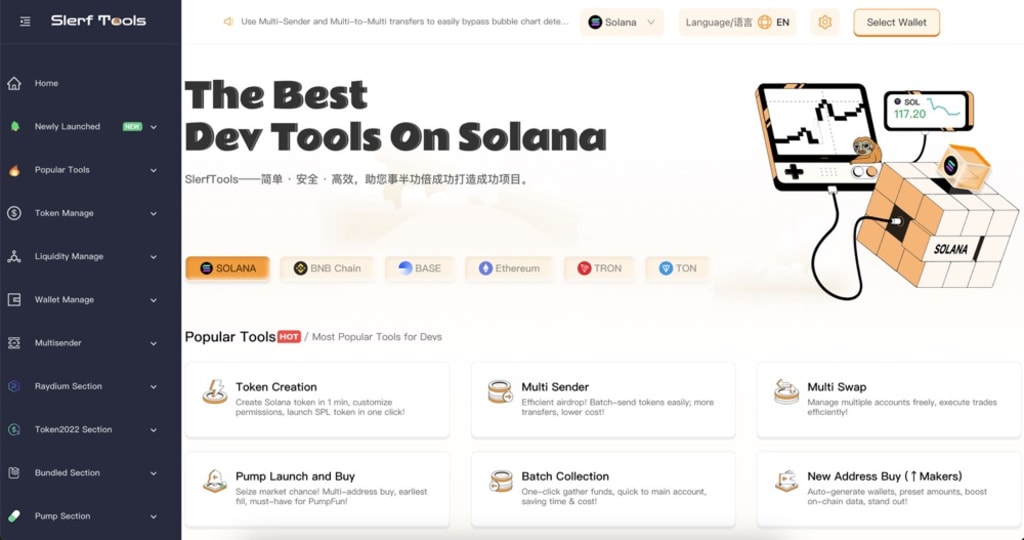This screenshot has width=1024, height=540.
Task: Click the Wallet Manage wallet icon
Action: 14,300
